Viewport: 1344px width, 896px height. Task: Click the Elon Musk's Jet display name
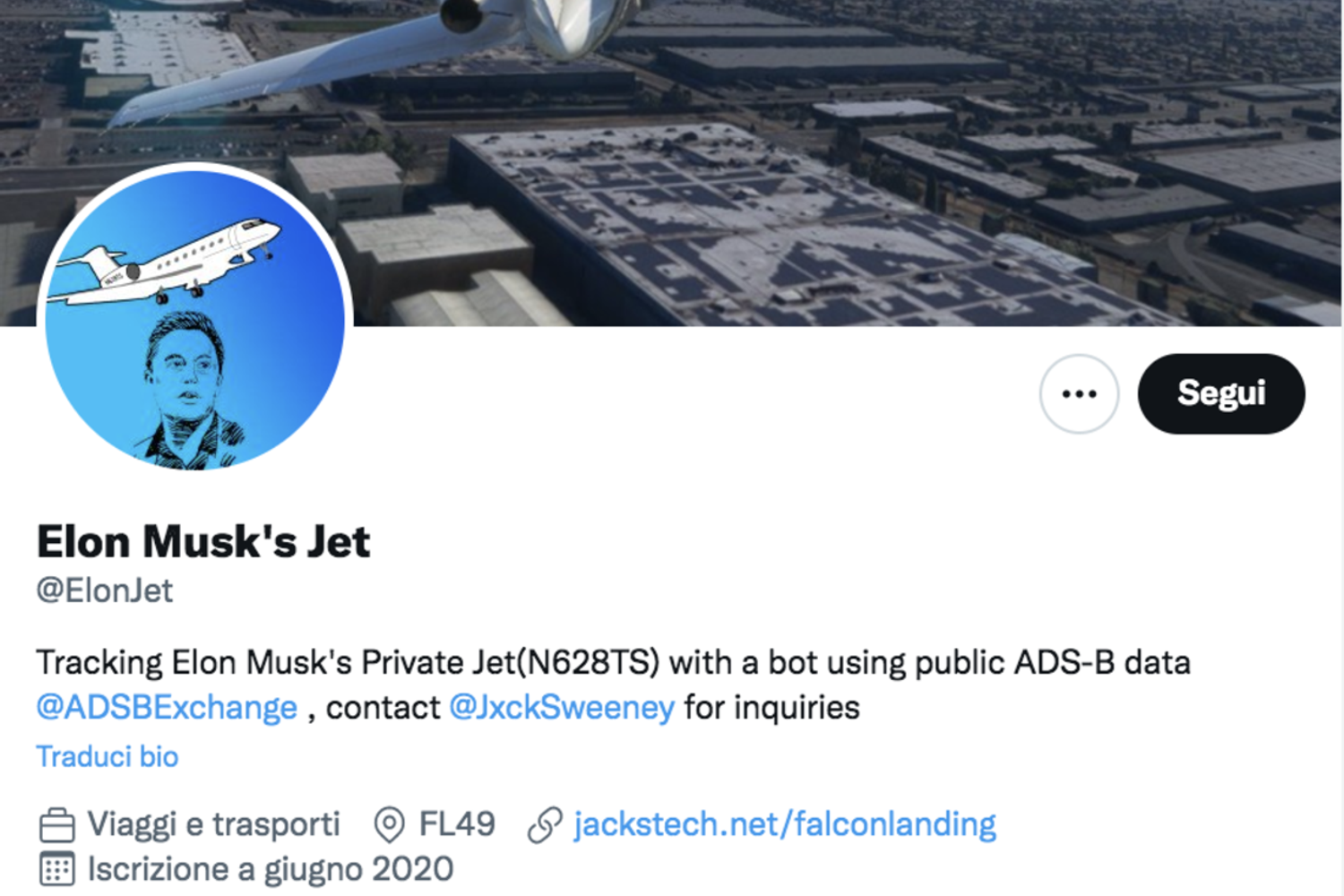coord(204,540)
